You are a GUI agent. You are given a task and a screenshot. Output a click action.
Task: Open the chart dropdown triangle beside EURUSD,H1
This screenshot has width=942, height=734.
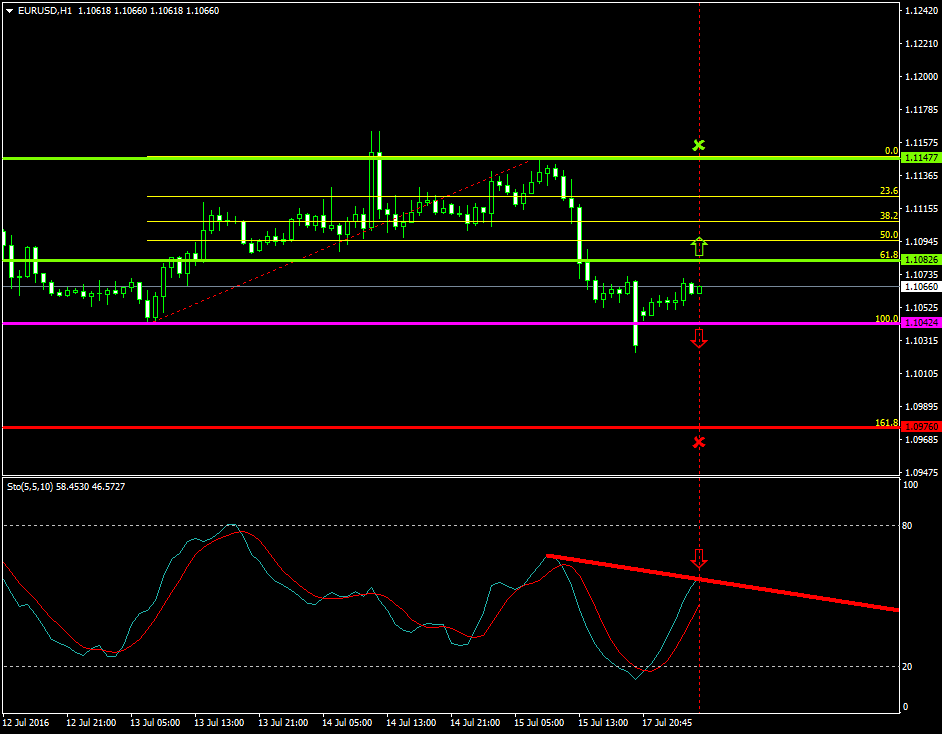[x=8, y=11]
